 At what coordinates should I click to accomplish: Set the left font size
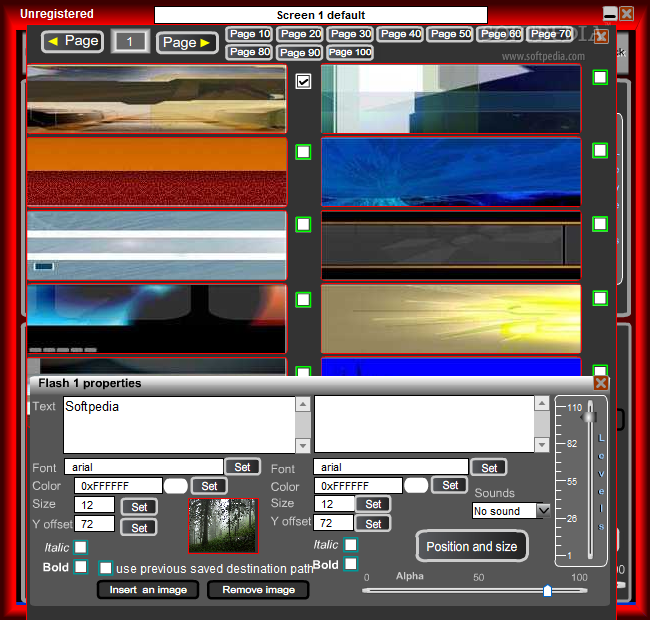pyautogui.click(x=139, y=506)
